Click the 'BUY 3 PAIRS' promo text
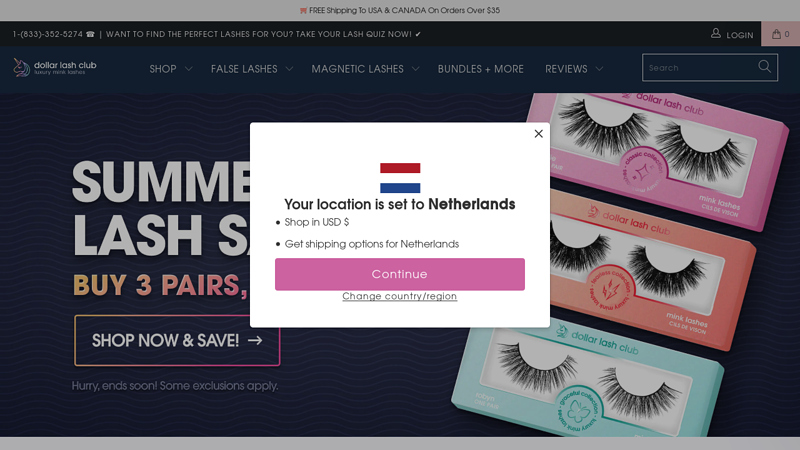Screen dimensions: 800x450 (160, 285)
